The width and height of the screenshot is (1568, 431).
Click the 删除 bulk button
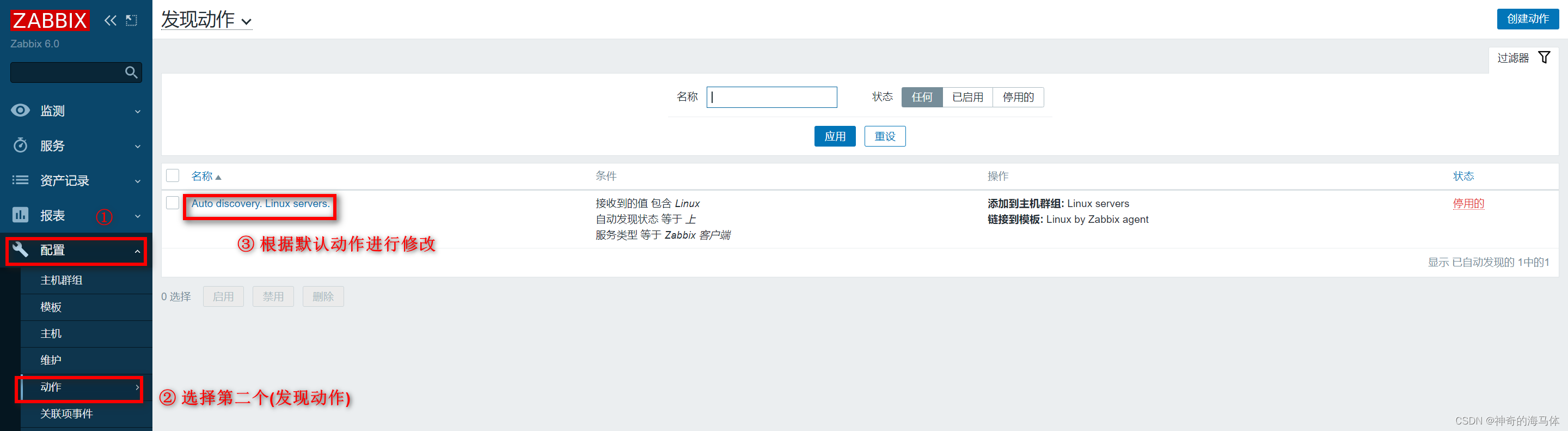(323, 296)
